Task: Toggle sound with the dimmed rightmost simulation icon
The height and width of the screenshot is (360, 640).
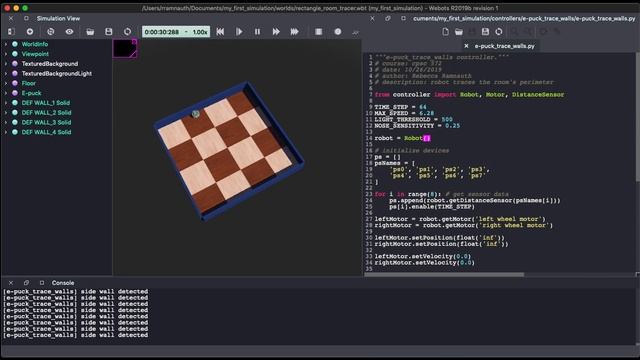Action: click(356, 32)
